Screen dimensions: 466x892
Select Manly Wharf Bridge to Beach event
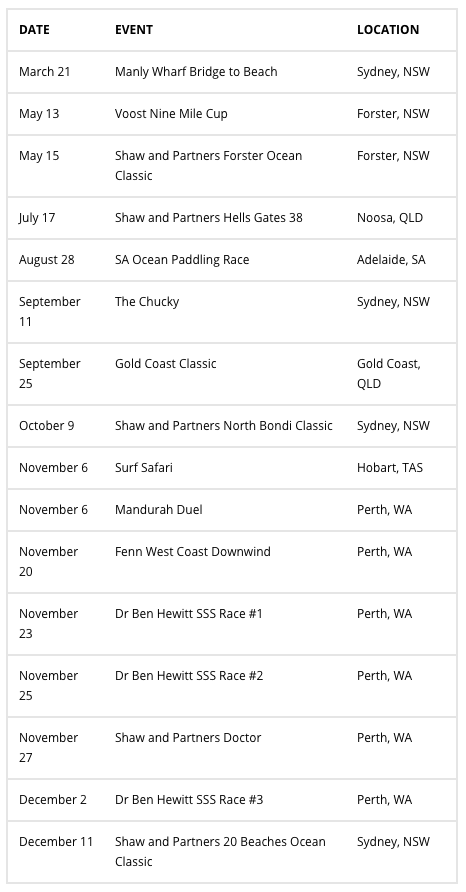tap(196, 72)
